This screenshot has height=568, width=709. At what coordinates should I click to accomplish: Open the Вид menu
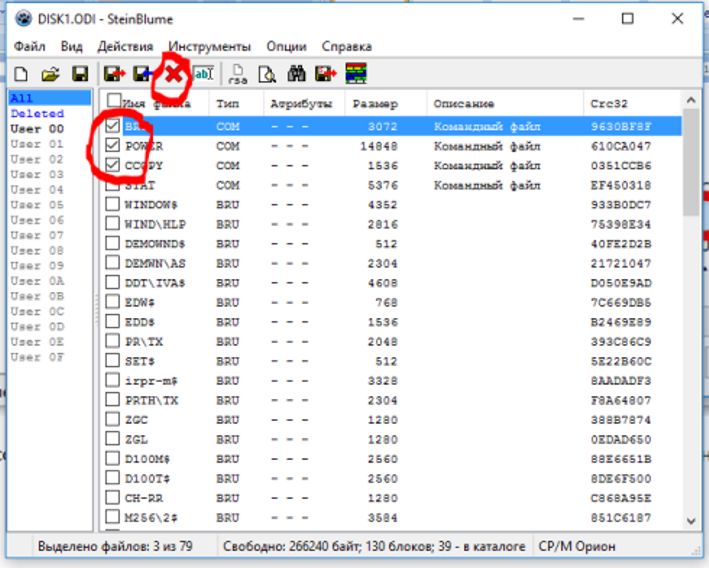pyautogui.click(x=71, y=46)
